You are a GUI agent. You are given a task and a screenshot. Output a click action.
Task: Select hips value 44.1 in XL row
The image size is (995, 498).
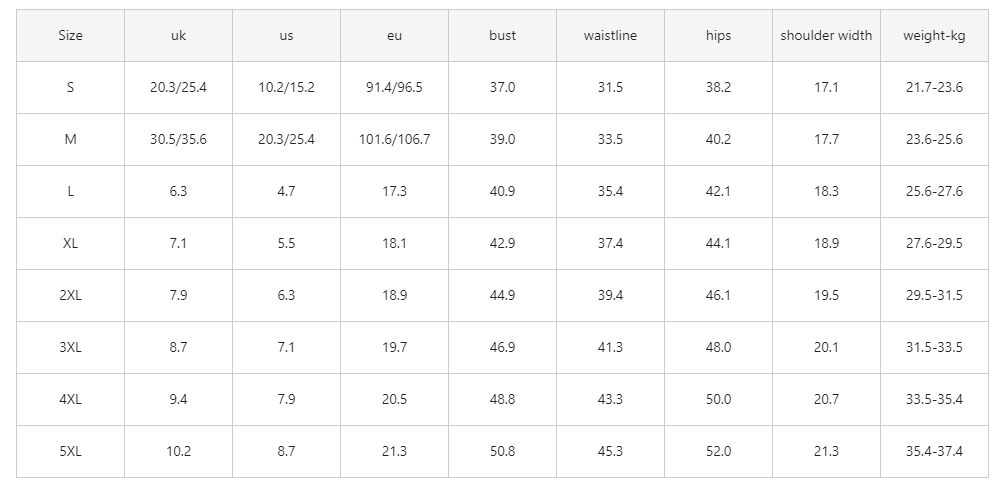point(718,244)
